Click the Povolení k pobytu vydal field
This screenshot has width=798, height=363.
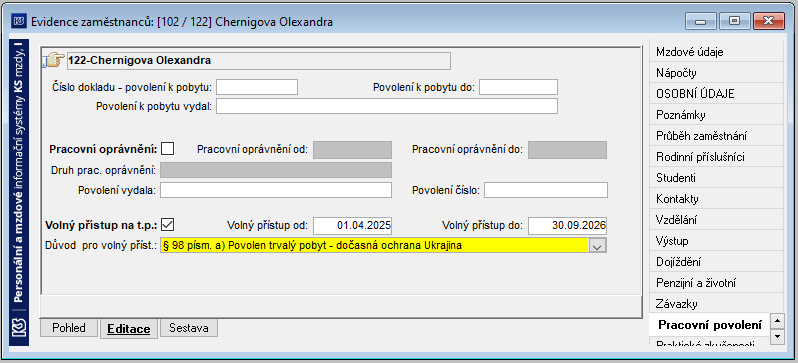click(387, 106)
